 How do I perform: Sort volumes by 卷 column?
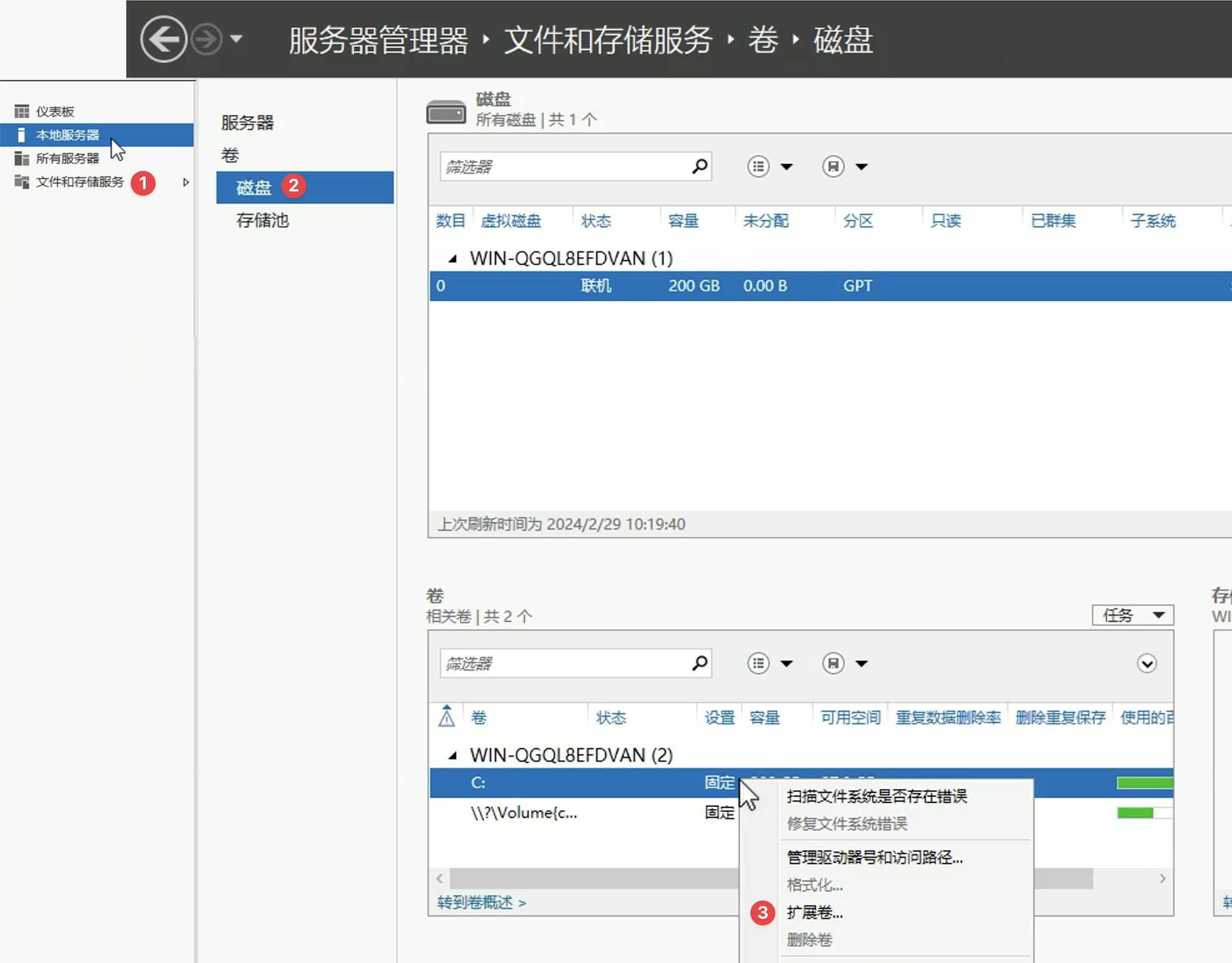[x=479, y=718]
